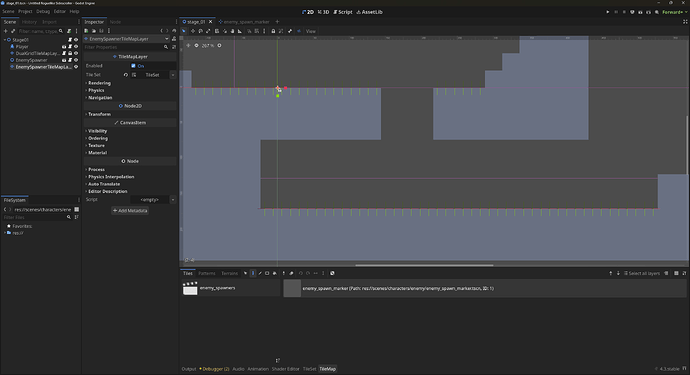690x375 pixels.
Task: Create a new resource in Inspector
Action: 86,31
